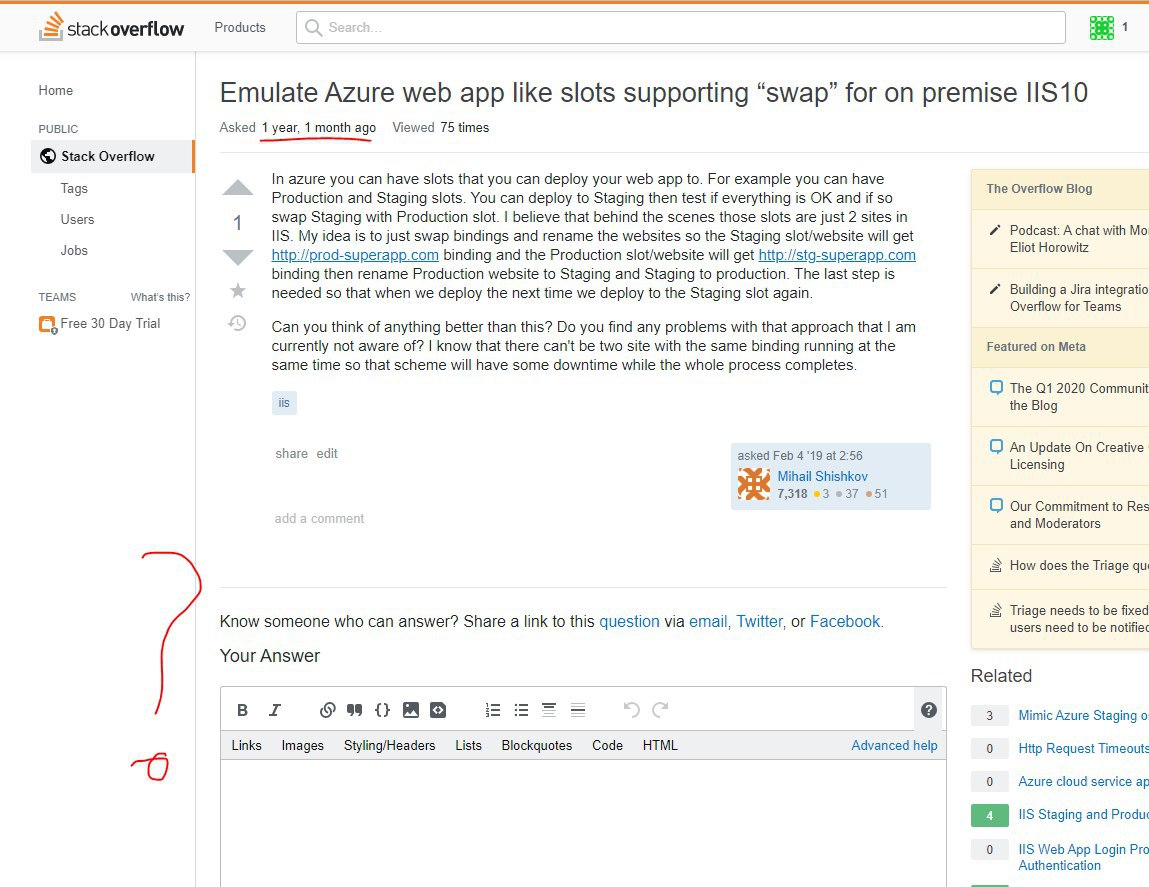Viewport: 1149px width, 887px height.
Task: Open the stg-superapp.com link
Action: coord(837,254)
